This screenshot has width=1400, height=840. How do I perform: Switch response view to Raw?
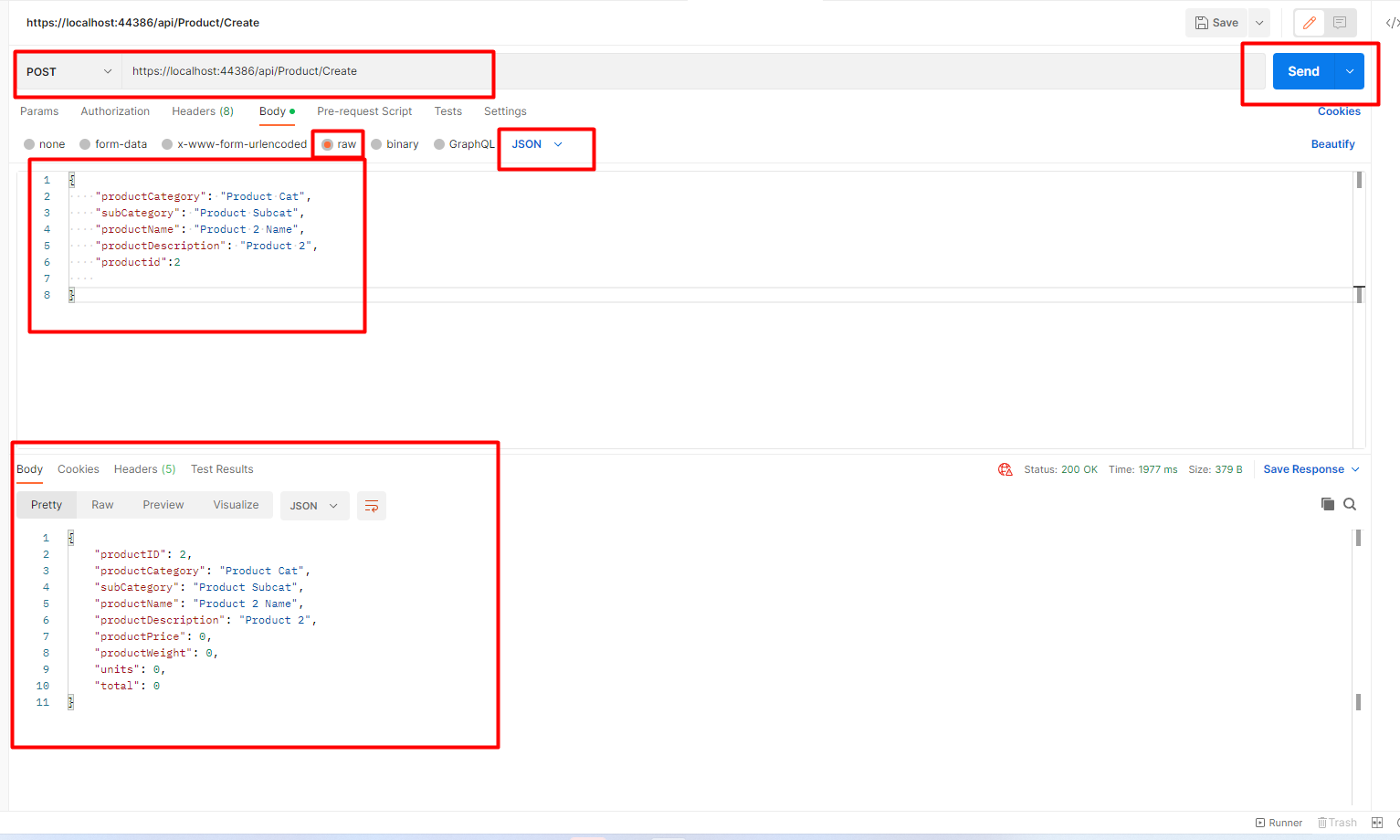[102, 505]
